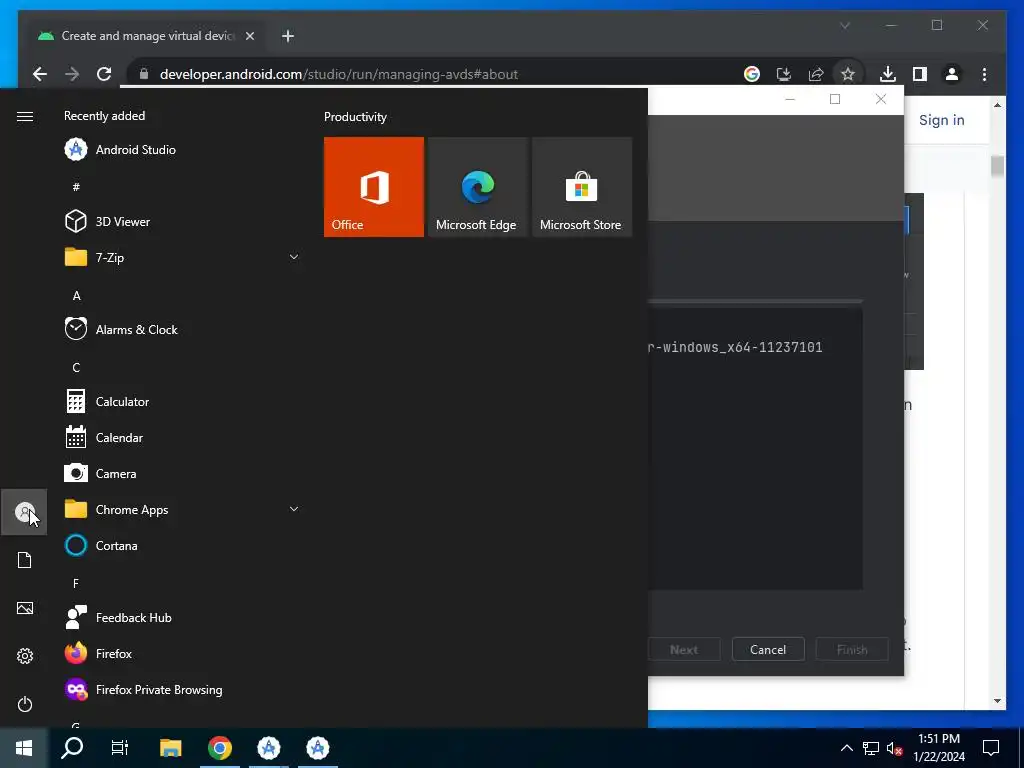The image size is (1024, 768).
Task: Show hidden system tray icons
Action: tap(846, 748)
